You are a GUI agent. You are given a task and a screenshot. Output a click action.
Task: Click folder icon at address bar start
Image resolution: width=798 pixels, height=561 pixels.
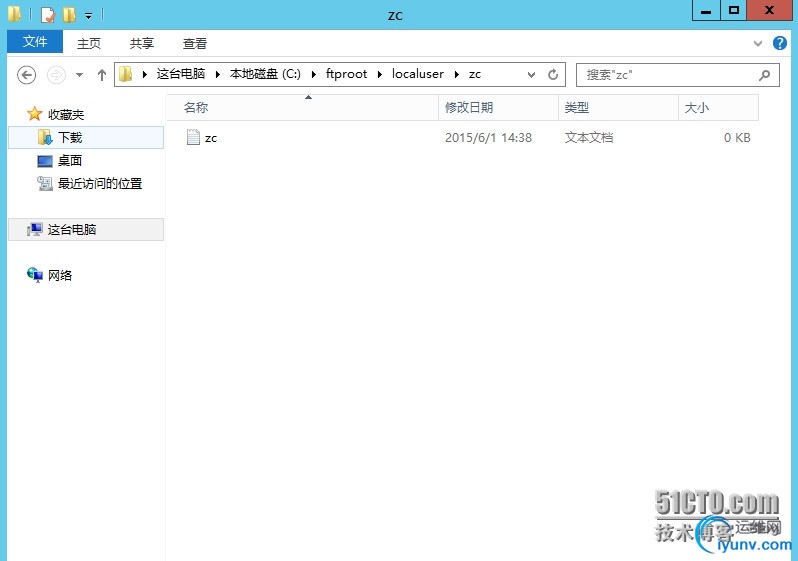click(x=125, y=74)
